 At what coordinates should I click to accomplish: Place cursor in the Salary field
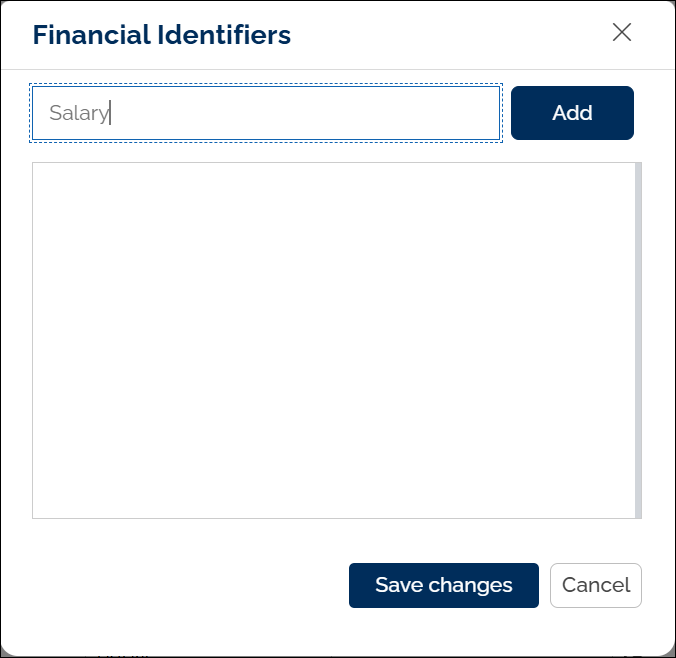click(x=266, y=113)
